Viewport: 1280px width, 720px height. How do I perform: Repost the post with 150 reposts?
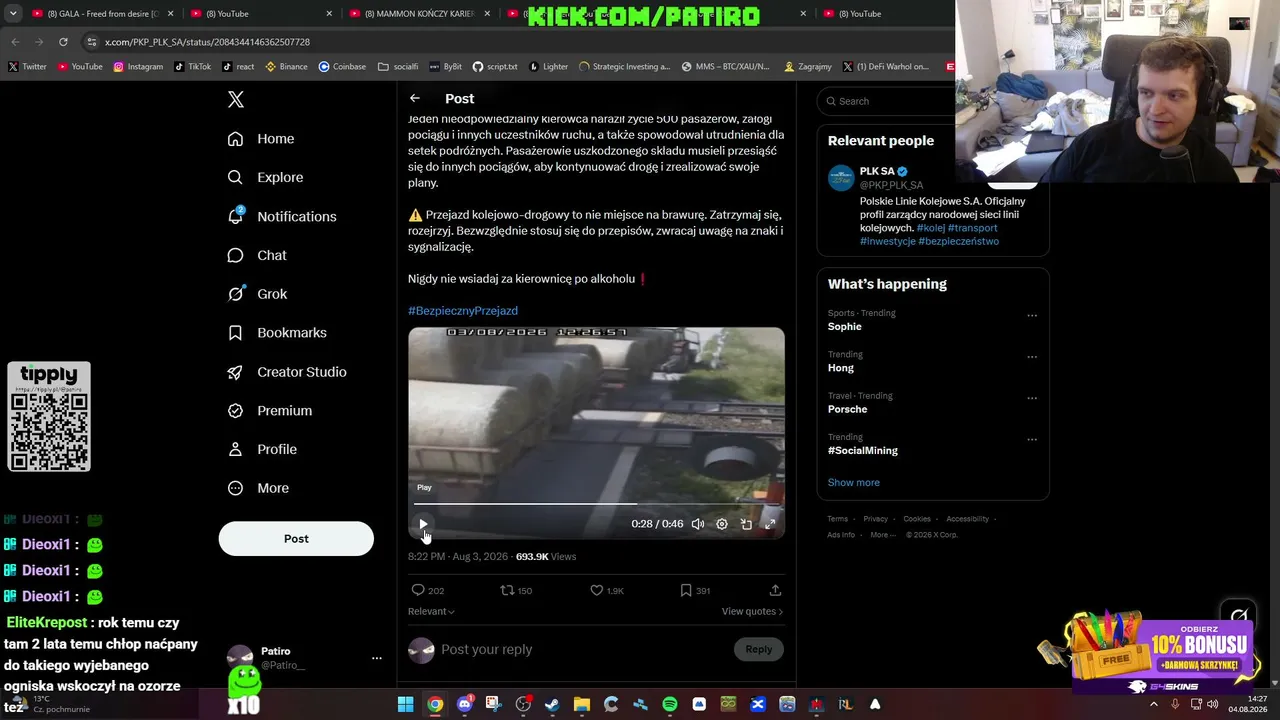click(x=516, y=590)
